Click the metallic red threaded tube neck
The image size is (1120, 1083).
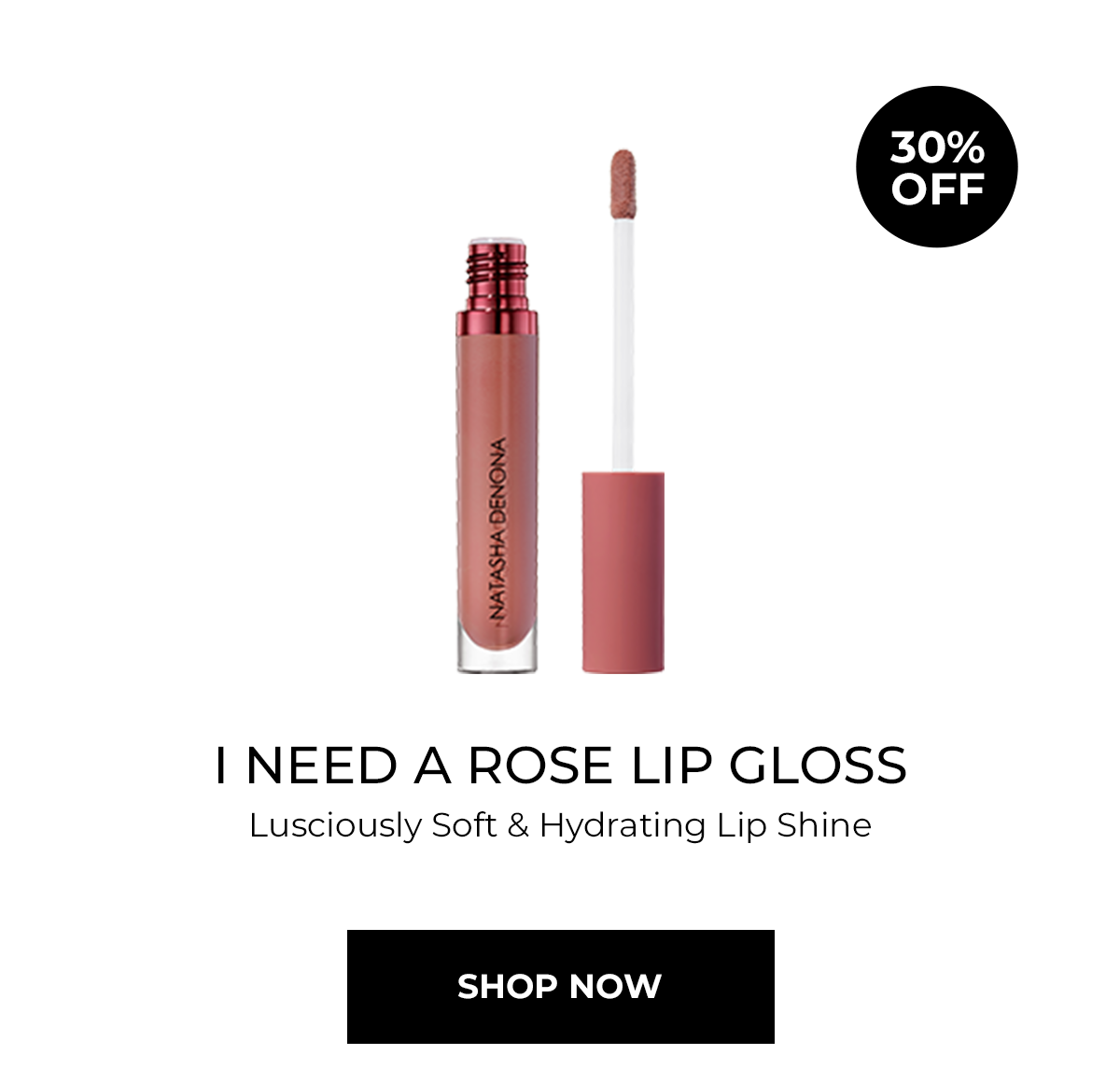pos(497,276)
